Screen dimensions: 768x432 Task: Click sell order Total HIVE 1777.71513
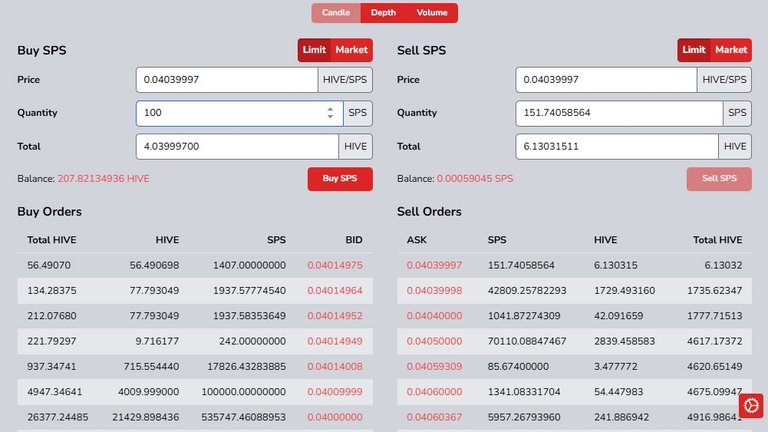[x=715, y=316]
